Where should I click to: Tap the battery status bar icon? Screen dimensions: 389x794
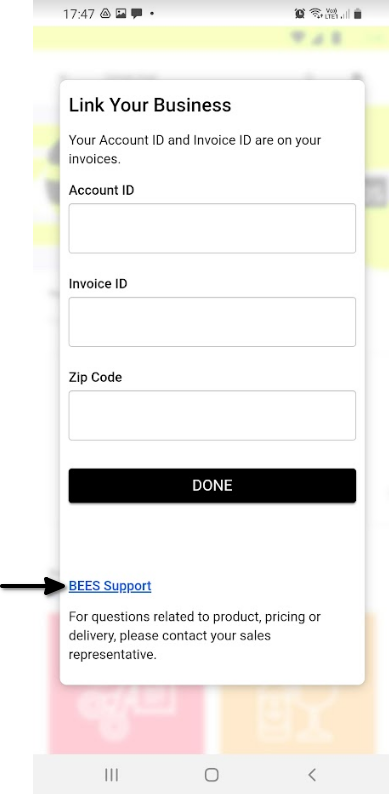point(358,14)
